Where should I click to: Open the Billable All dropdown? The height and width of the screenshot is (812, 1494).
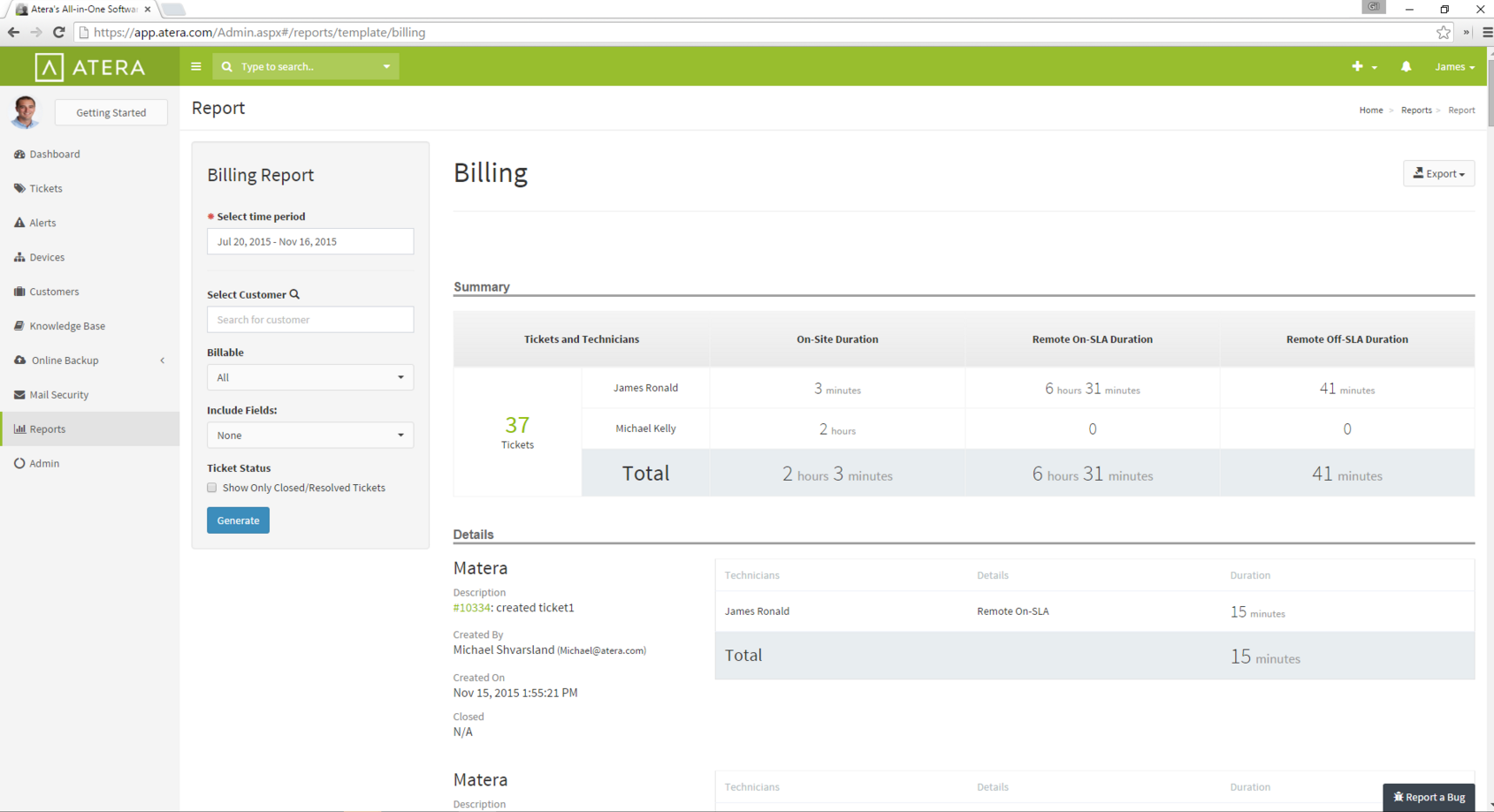(310, 377)
